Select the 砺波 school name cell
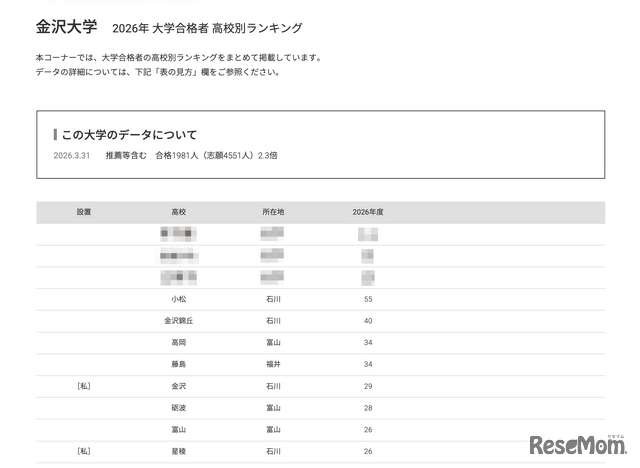Viewport: 640px width, 468px height. (x=179, y=408)
